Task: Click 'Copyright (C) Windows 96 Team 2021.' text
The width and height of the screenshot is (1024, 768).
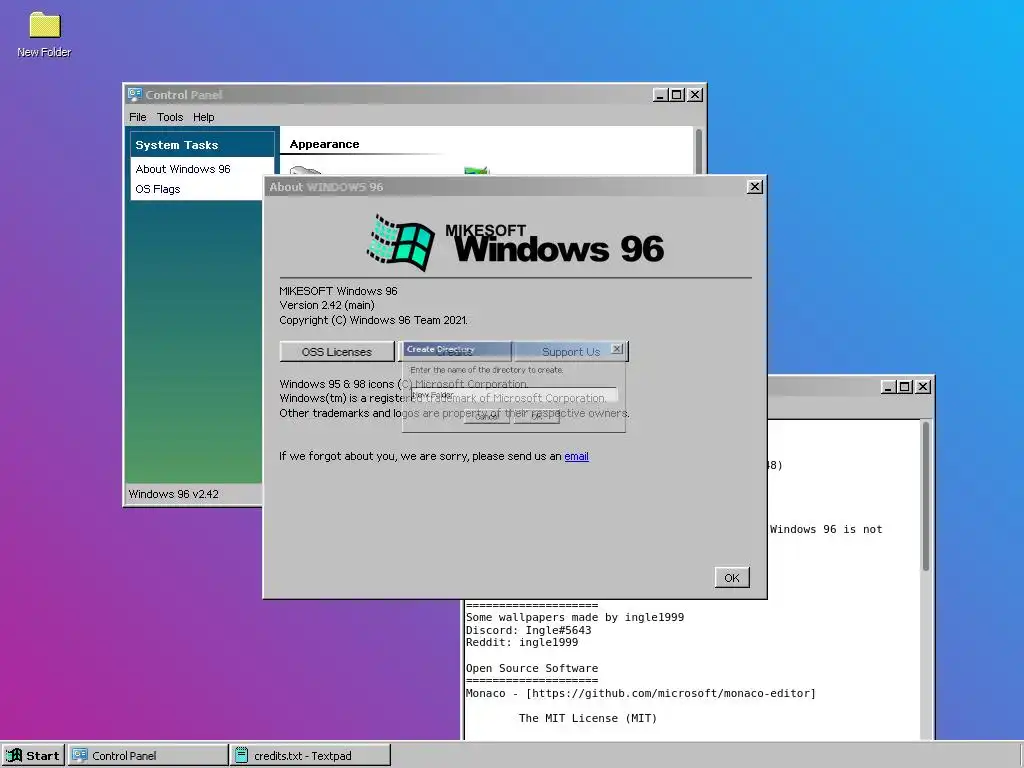Action: point(374,320)
